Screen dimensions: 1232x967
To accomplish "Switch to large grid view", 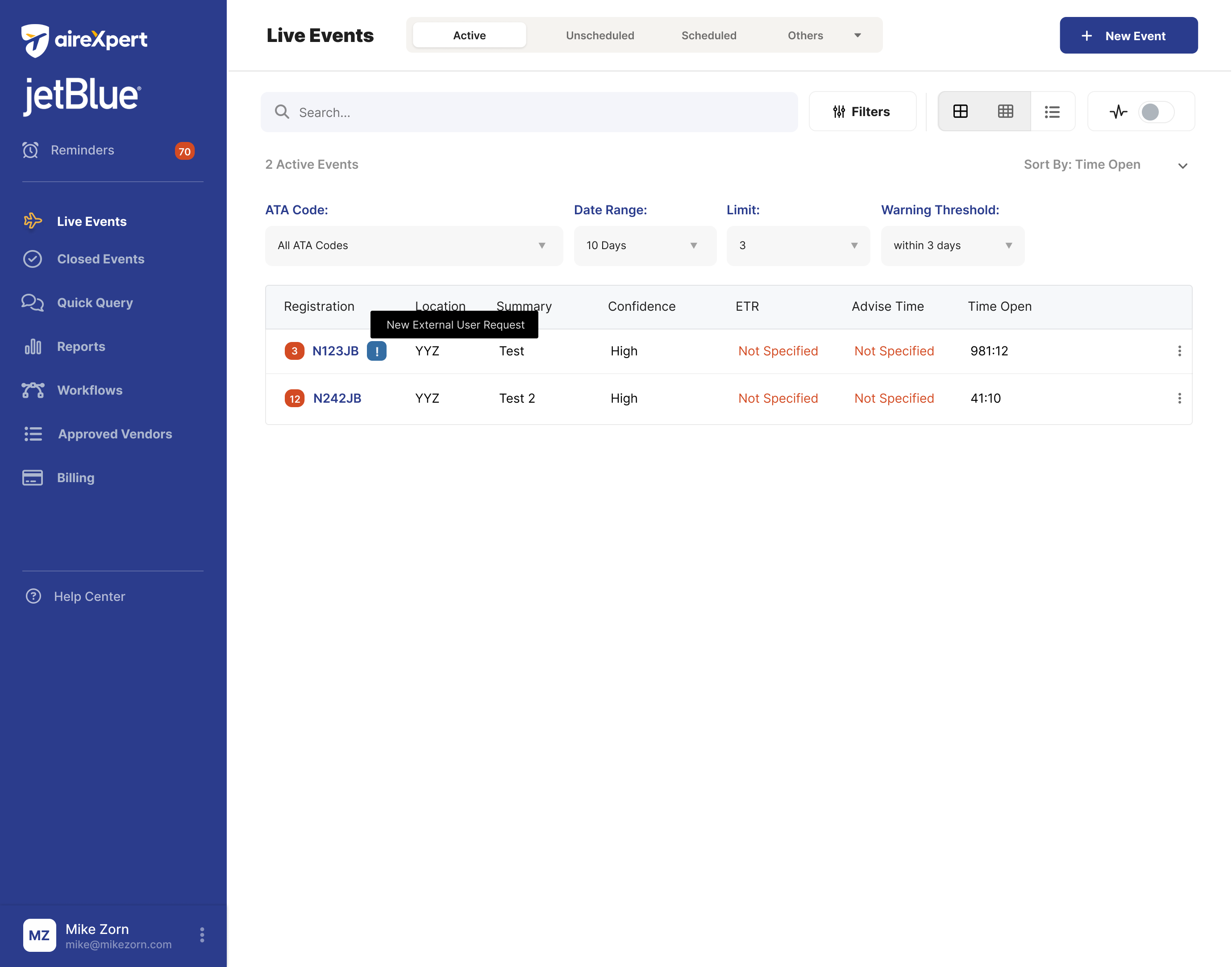I will pyautogui.click(x=960, y=112).
